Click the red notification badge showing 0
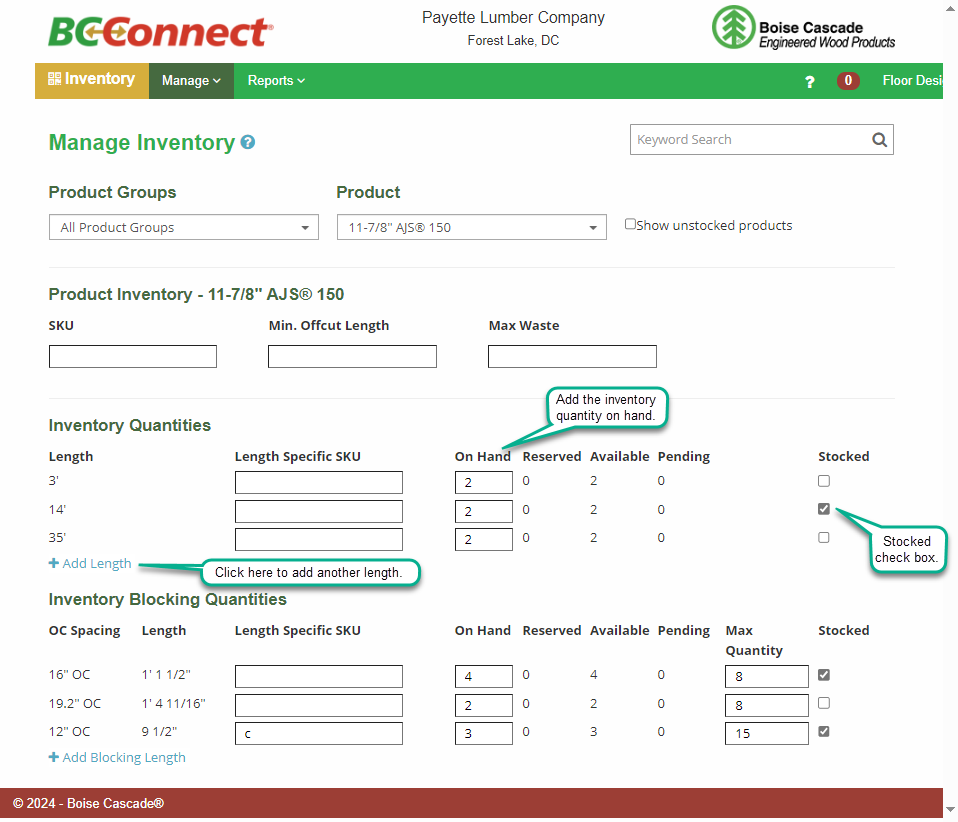958x822 pixels. click(848, 81)
